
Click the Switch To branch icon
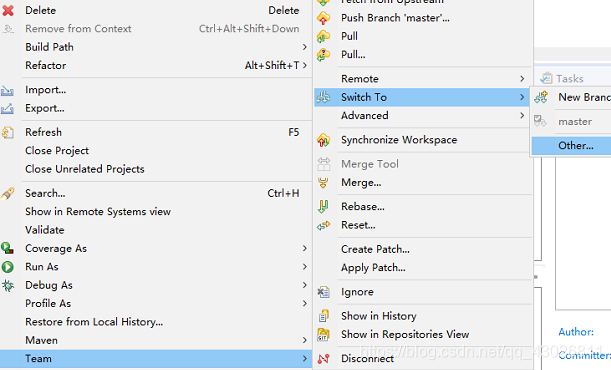pos(323,97)
